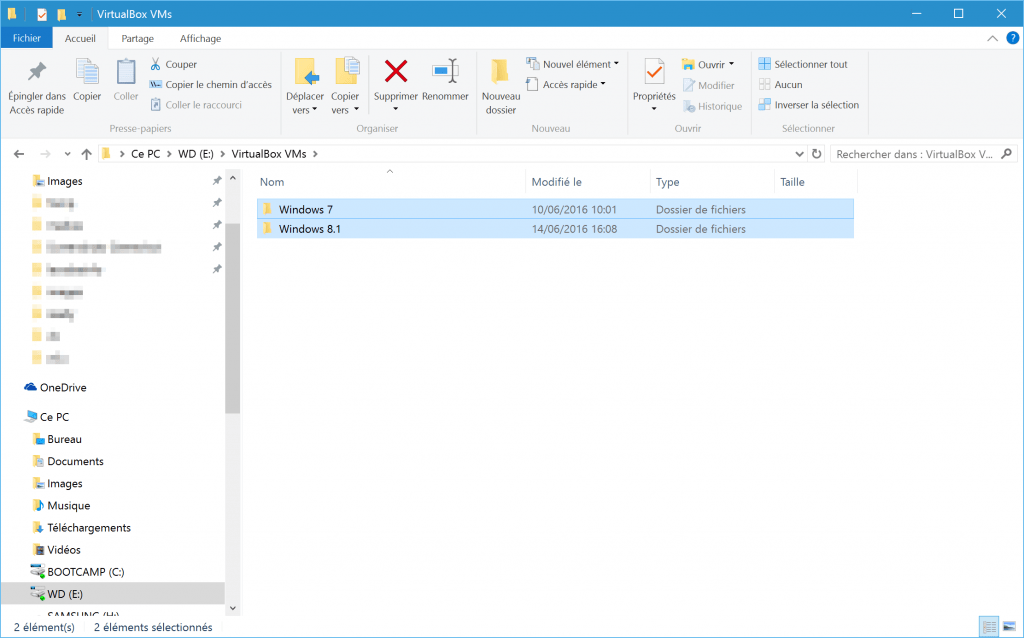Select WD (E:) drive in sidebar

point(113,594)
